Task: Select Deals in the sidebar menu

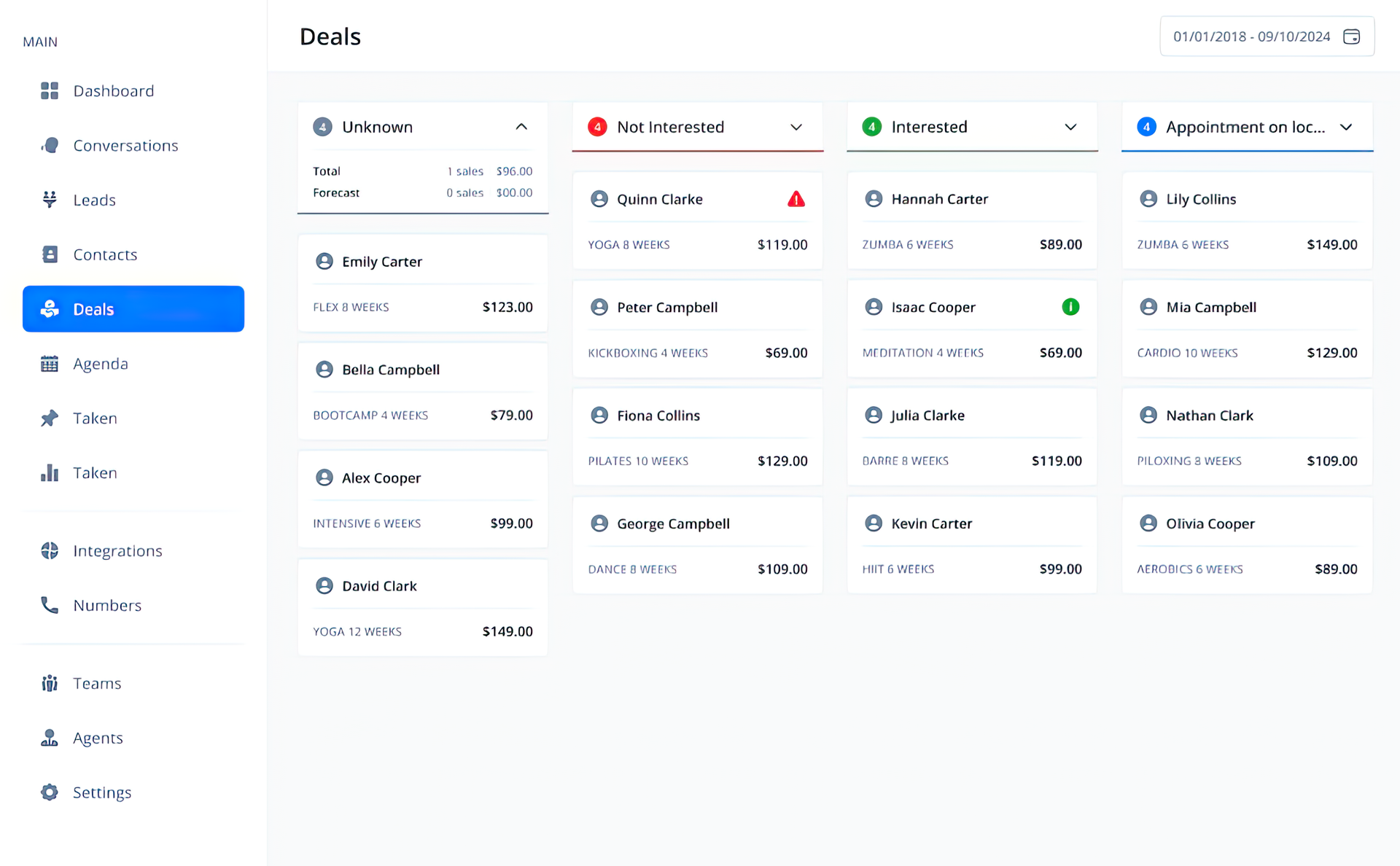Action: click(93, 308)
